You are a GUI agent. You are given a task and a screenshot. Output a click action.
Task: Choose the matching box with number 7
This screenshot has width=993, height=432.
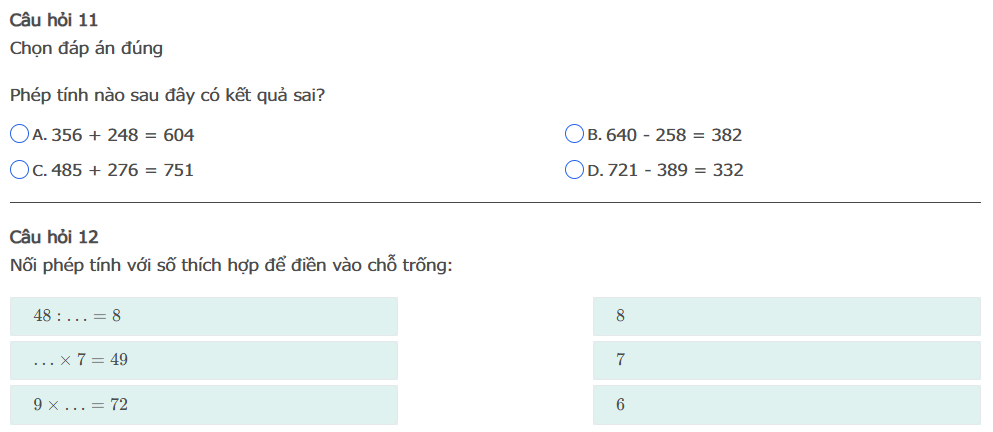coord(786,360)
